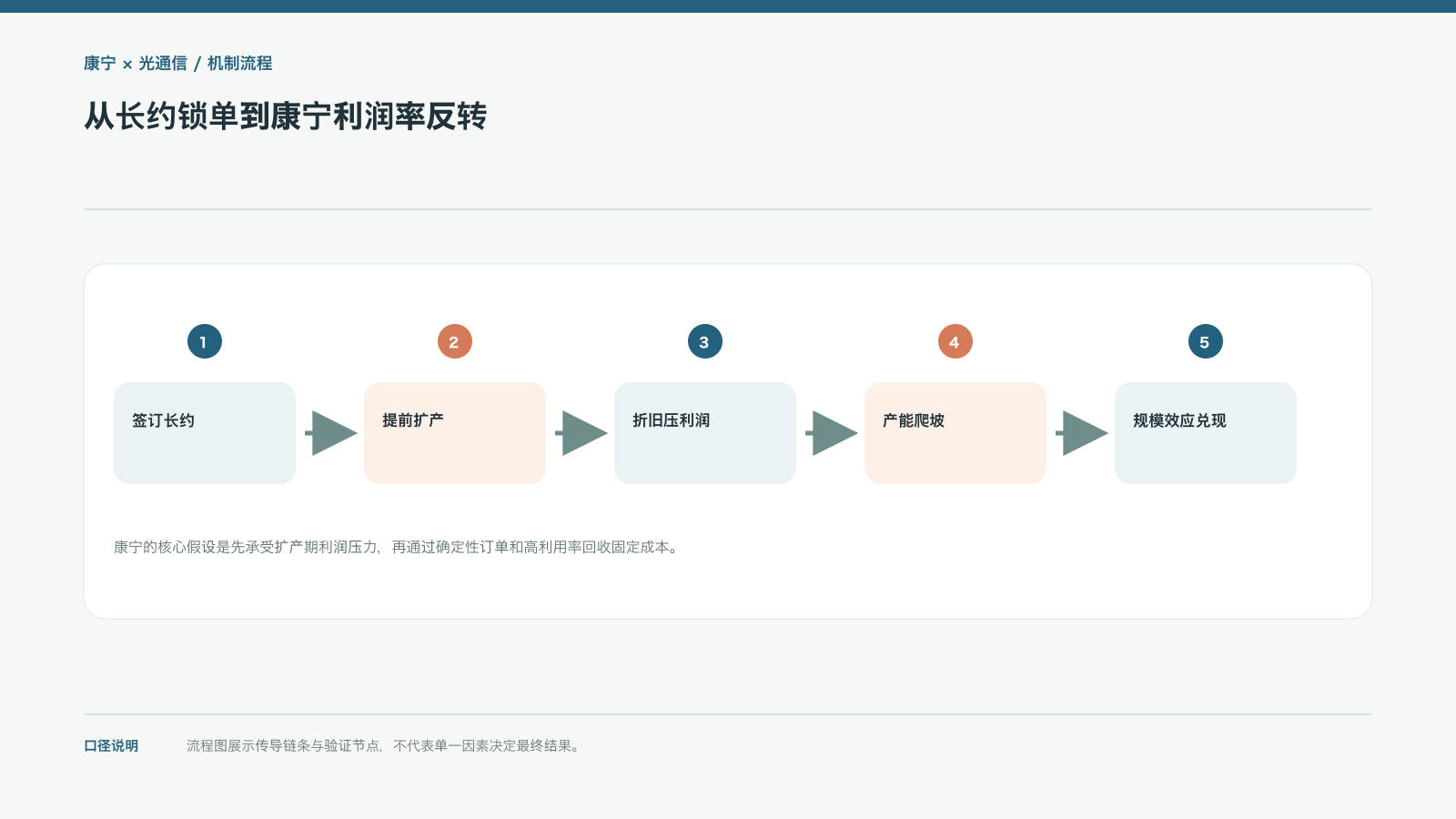Click the sentence starting 康宁的核心假设
This screenshot has width=1456, height=819.
pos(396,547)
